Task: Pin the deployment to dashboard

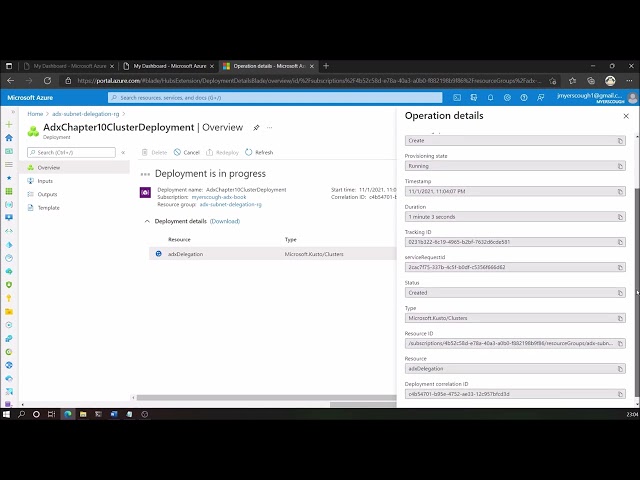Action: point(256,127)
